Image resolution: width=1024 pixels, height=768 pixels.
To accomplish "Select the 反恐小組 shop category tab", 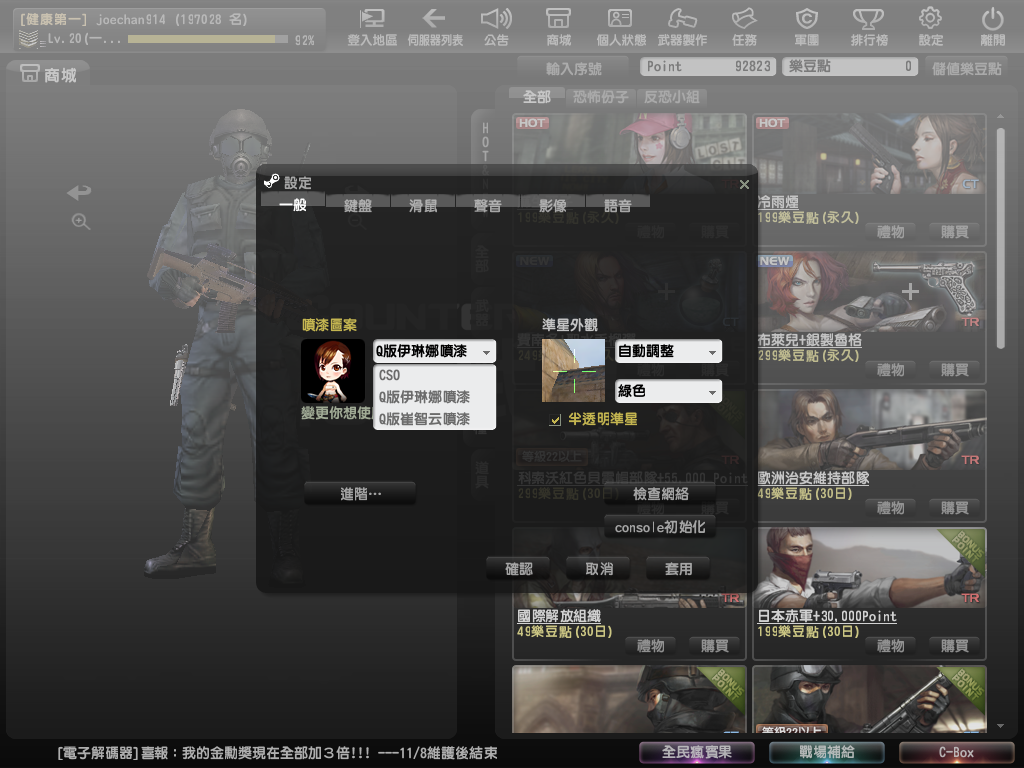I will pos(672,97).
